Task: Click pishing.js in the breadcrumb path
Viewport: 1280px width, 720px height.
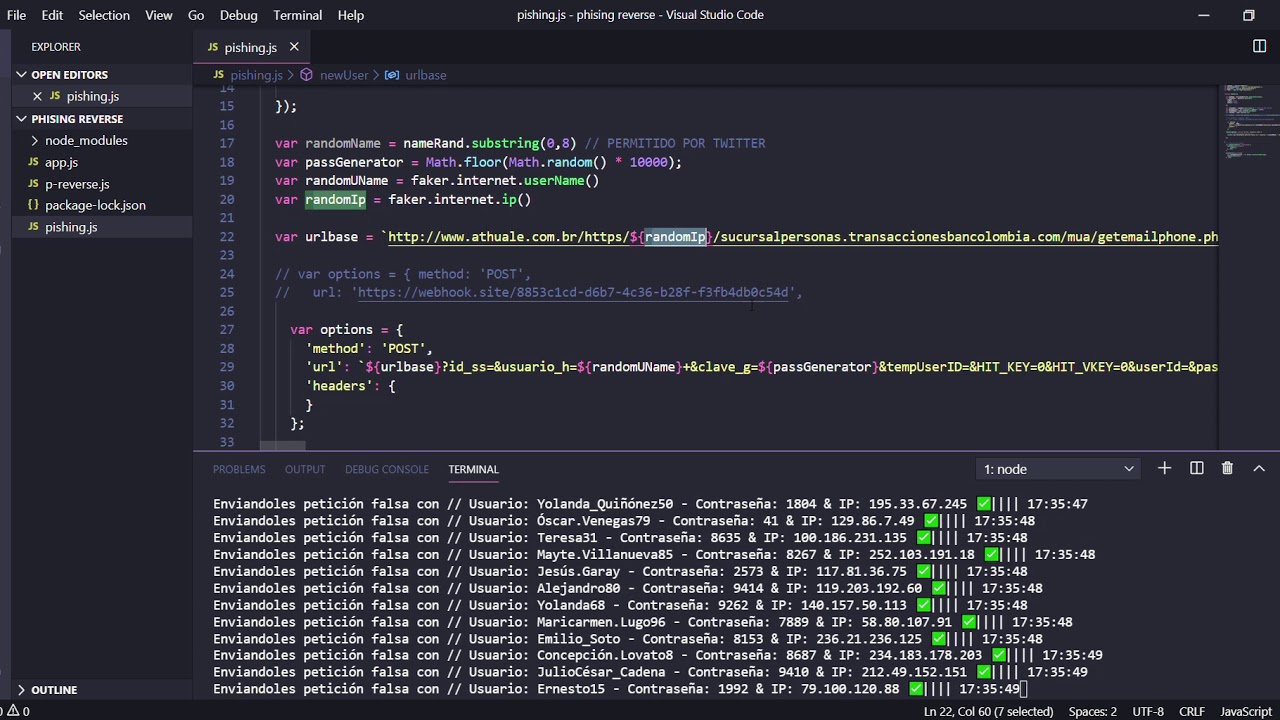Action: pos(257,75)
